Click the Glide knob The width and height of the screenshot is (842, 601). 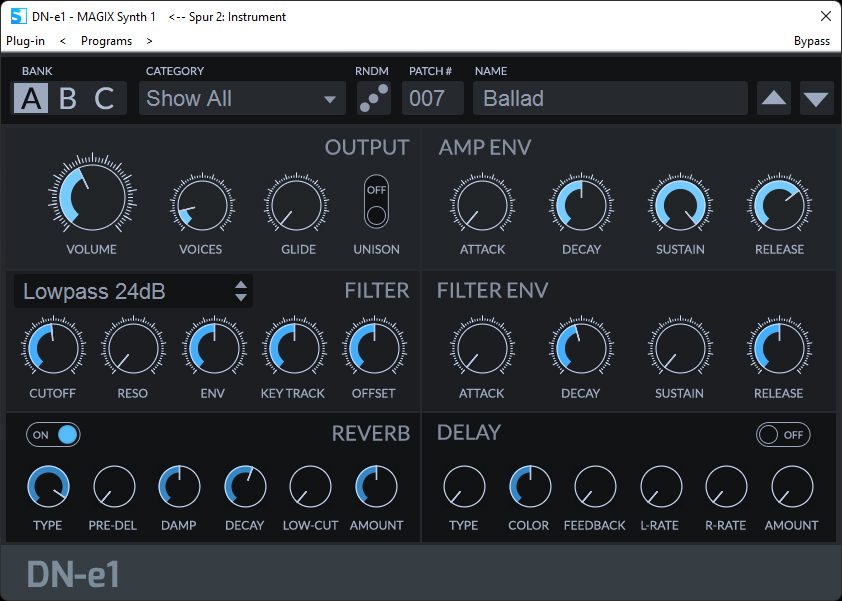pyautogui.click(x=296, y=205)
